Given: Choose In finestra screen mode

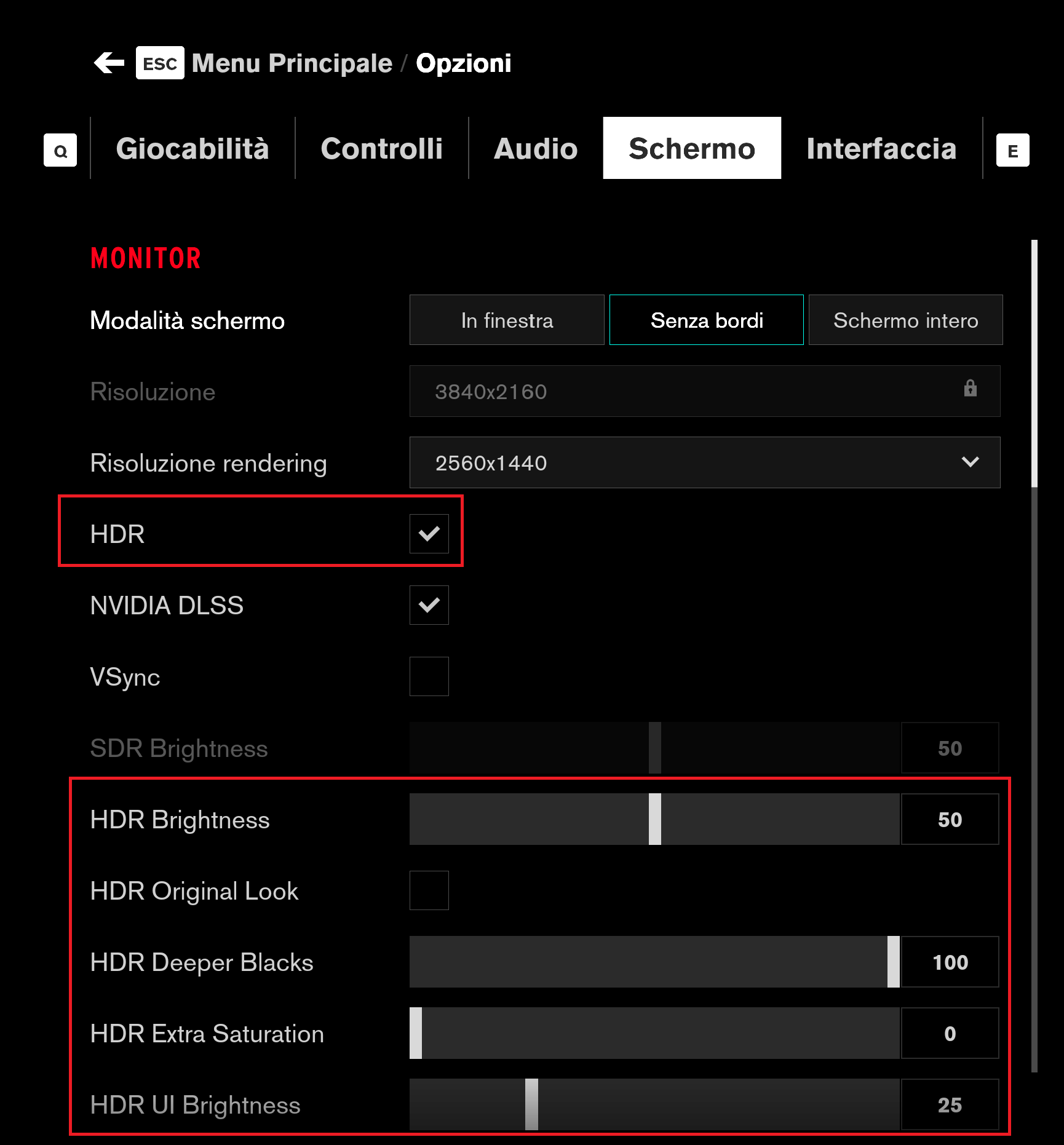Looking at the screenshot, I should click(x=507, y=320).
